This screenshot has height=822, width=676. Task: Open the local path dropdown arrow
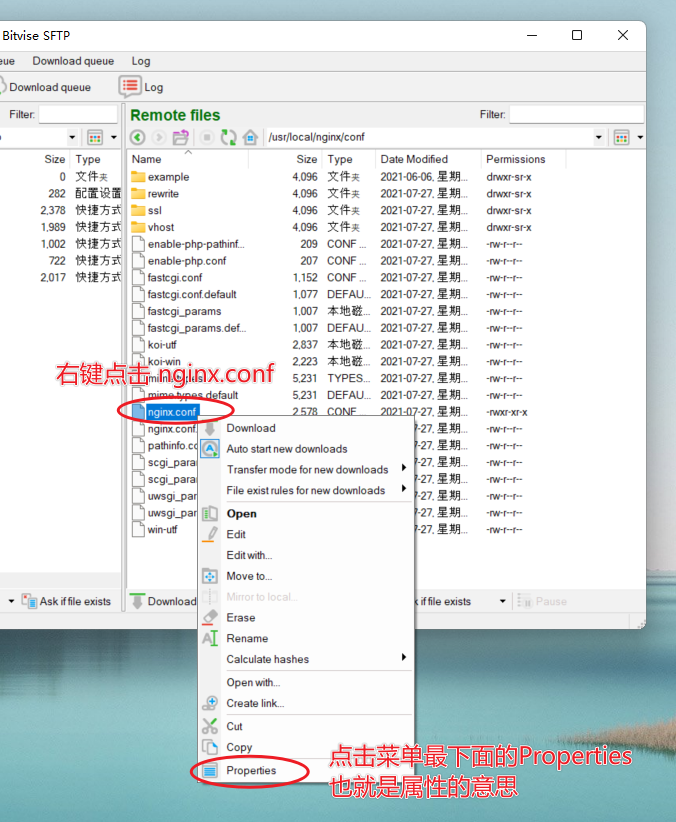[x=72, y=137]
